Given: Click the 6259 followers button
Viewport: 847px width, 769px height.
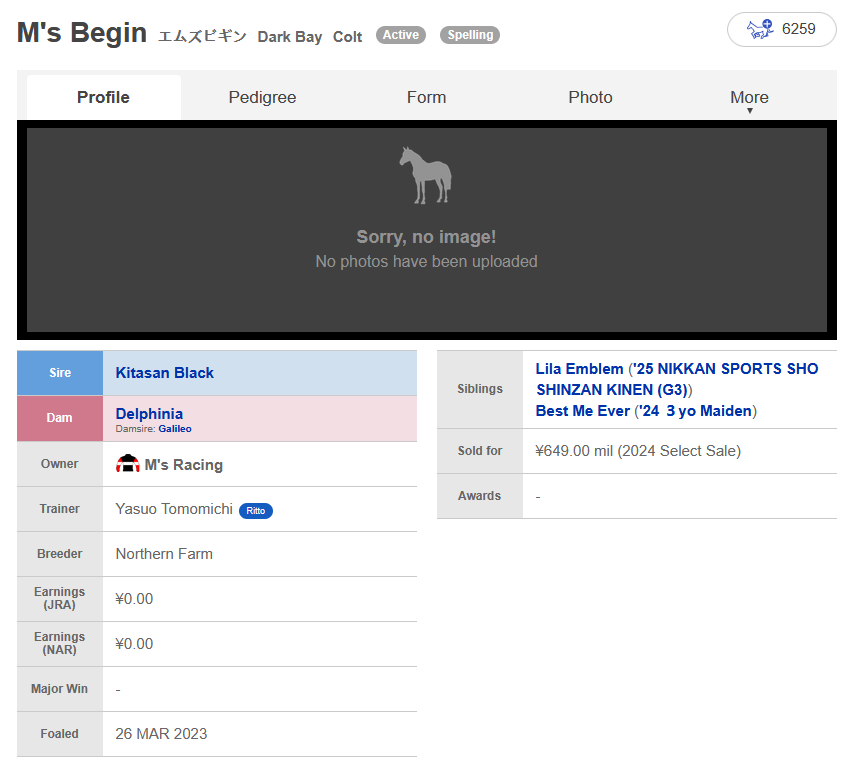Looking at the screenshot, I should pyautogui.click(x=781, y=29).
